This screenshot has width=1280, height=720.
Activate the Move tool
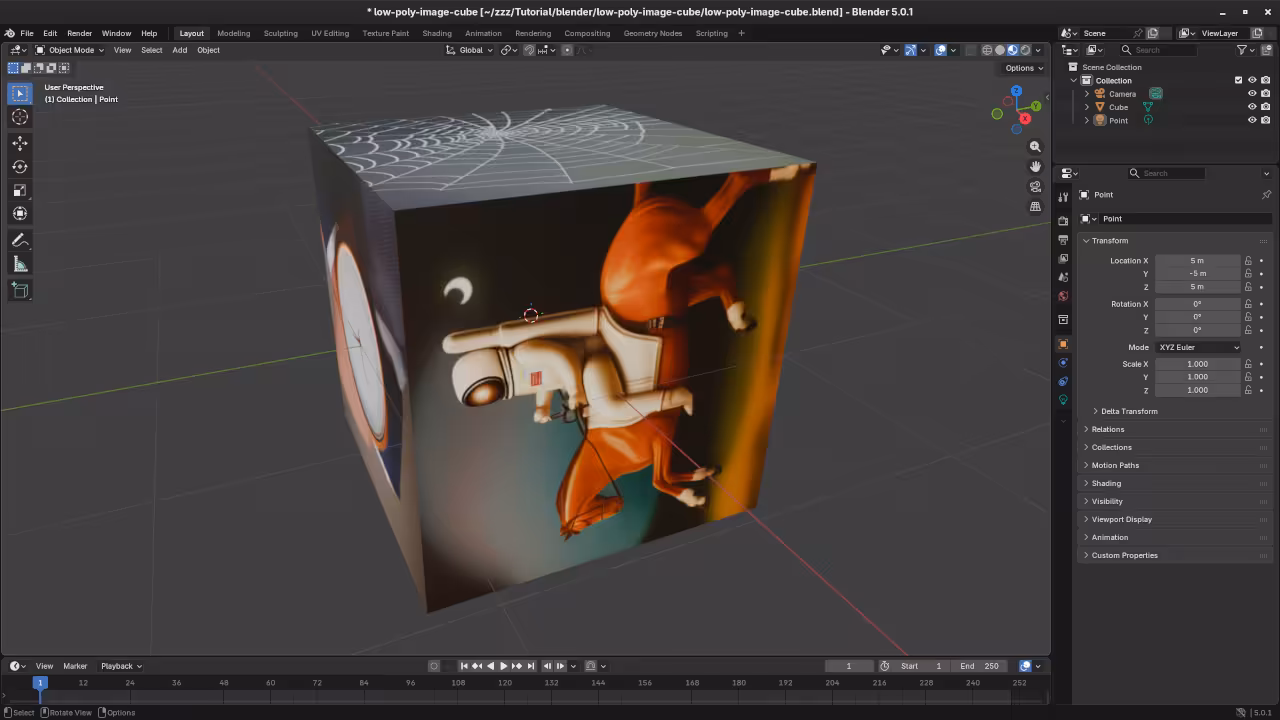point(20,143)
